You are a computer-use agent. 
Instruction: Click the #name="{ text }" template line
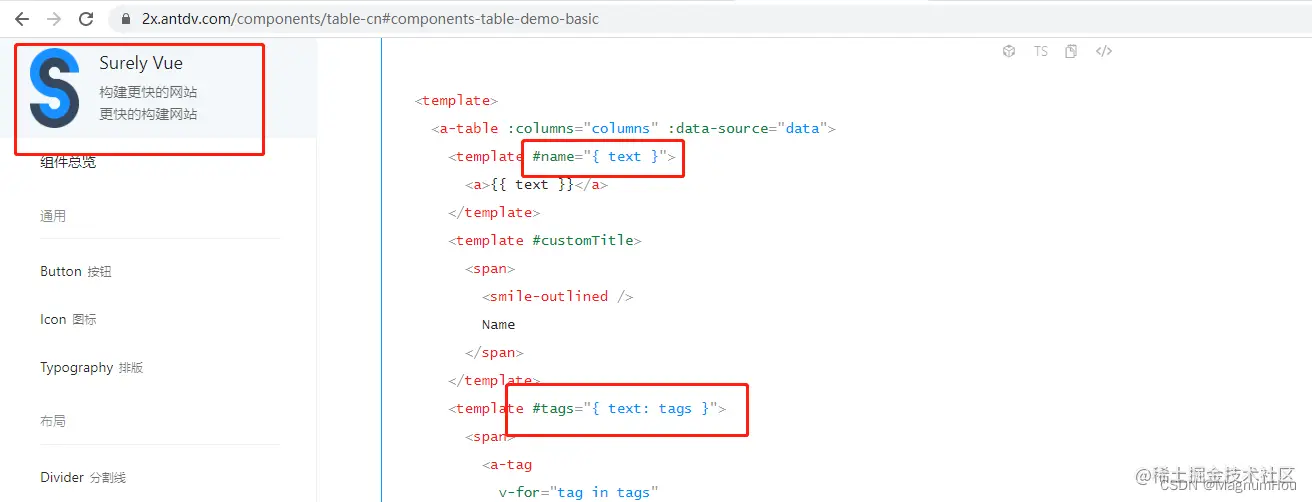(562, 157)
